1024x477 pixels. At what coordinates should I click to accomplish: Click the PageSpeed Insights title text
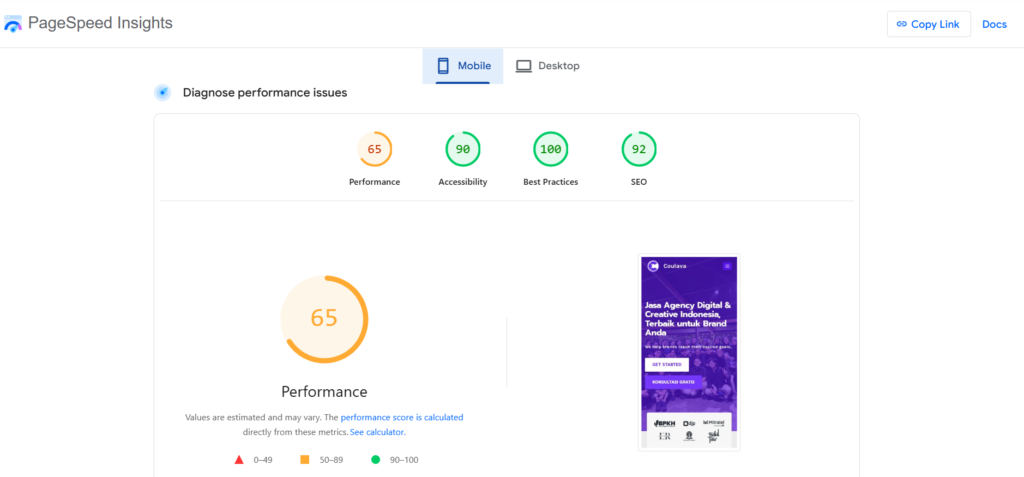pos(100,24)
